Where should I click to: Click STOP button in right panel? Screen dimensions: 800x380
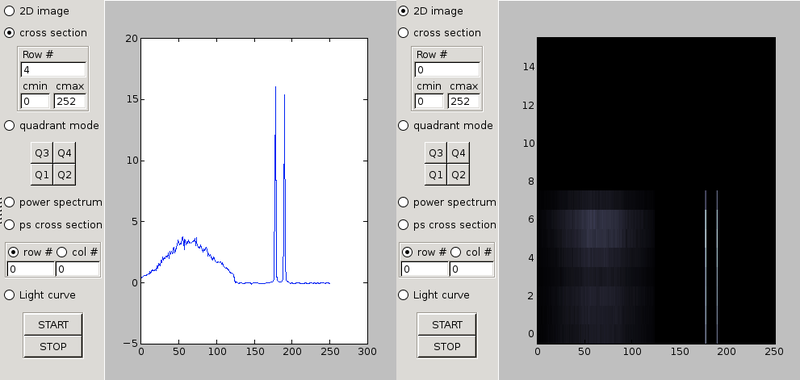click(447, 347)
